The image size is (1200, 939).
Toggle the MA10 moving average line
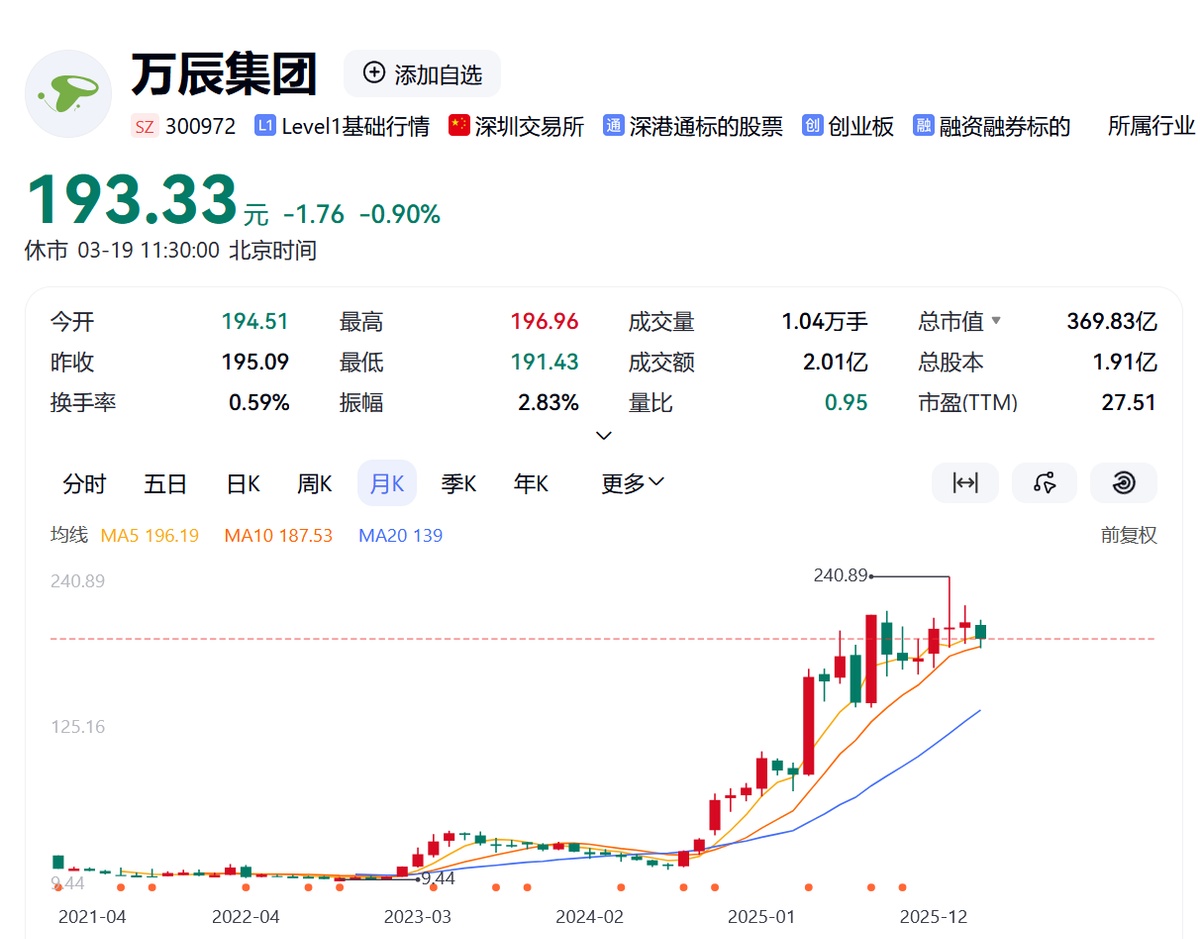click(x=278, y=536)
